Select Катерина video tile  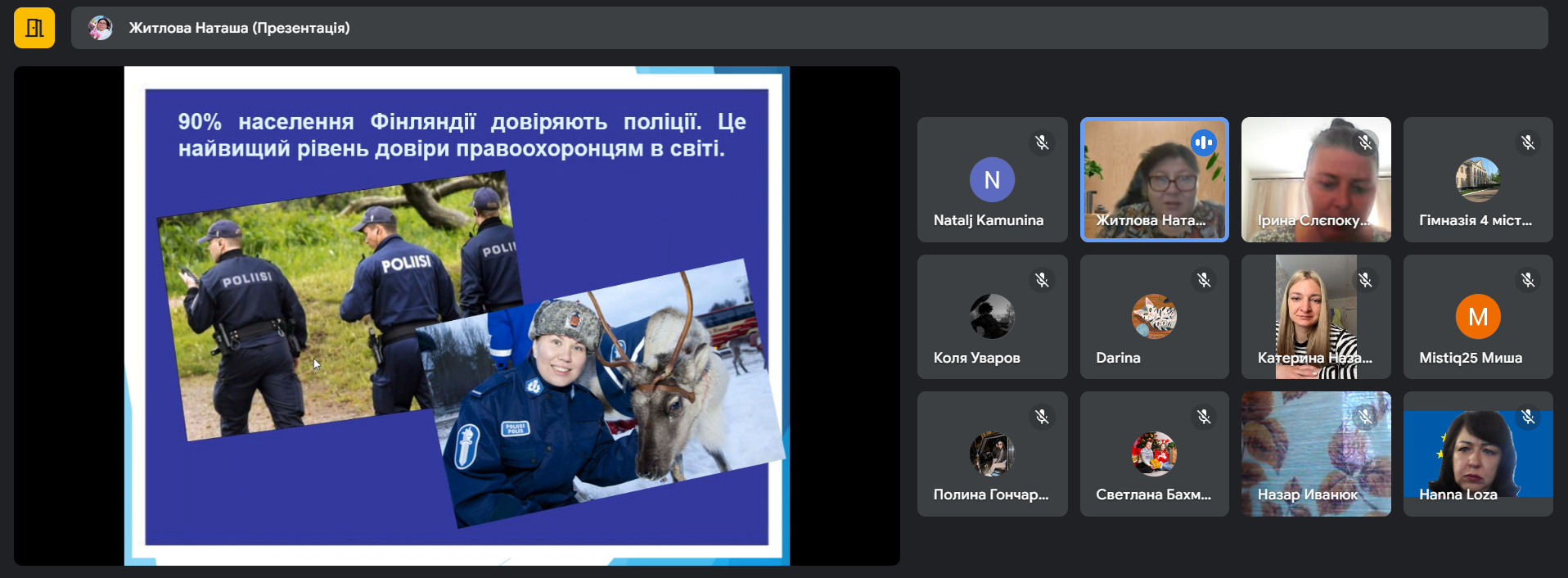click(x=1315, y=317)
